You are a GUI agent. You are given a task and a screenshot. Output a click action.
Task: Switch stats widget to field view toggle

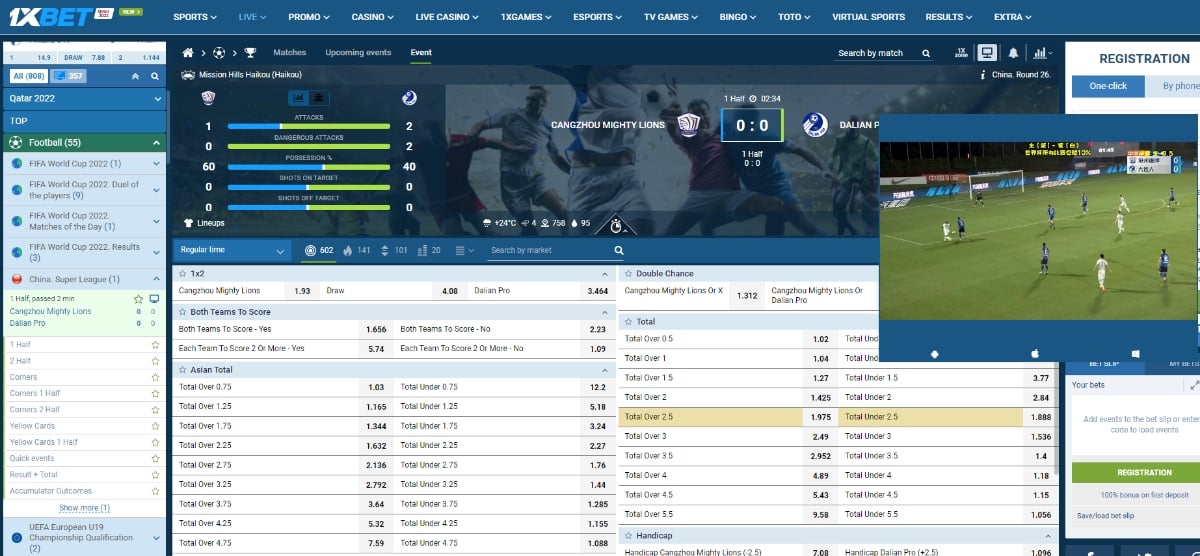(x=319, y=98)
